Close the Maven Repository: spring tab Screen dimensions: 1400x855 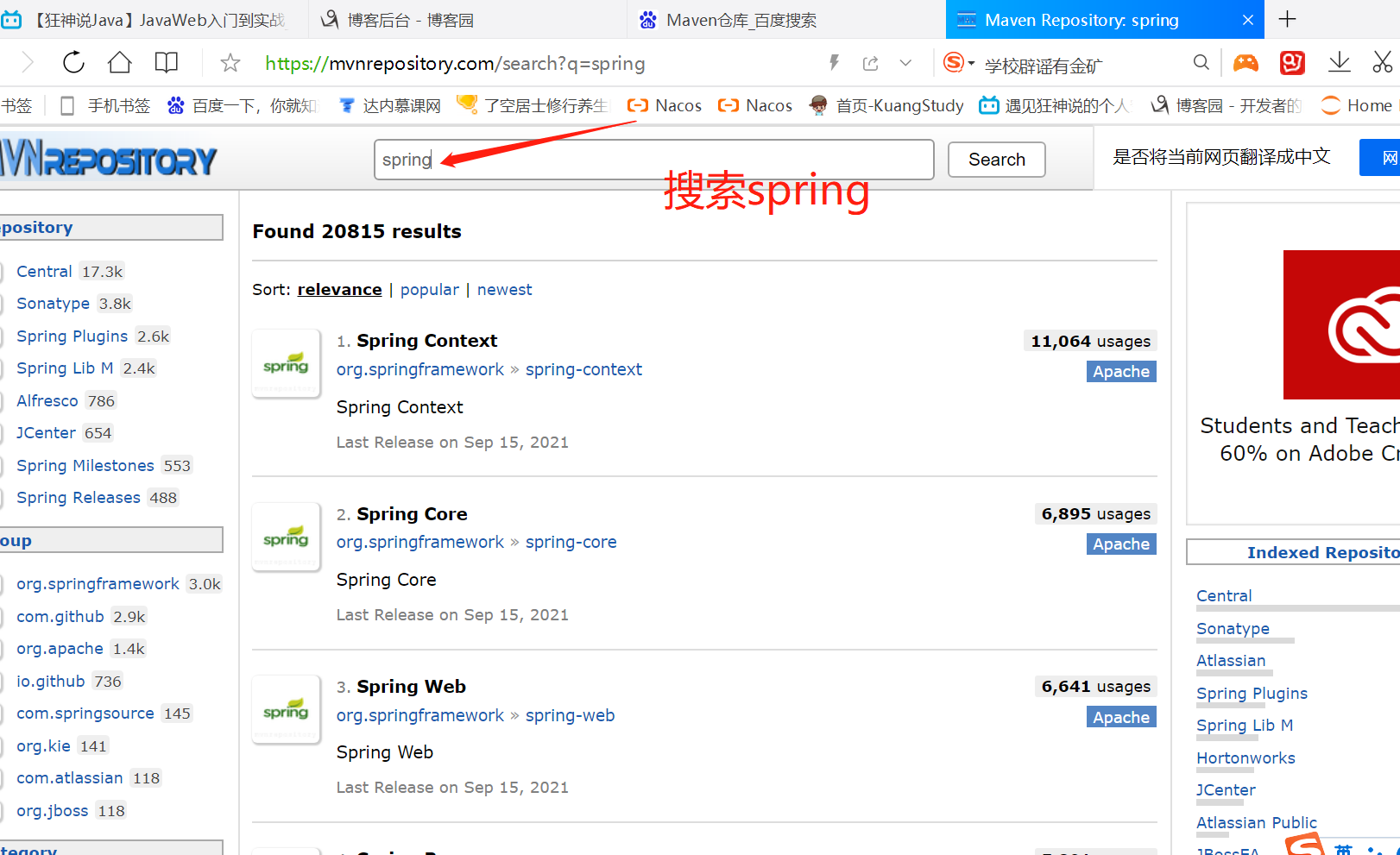pyautogui.click(x=1247, y=20)
